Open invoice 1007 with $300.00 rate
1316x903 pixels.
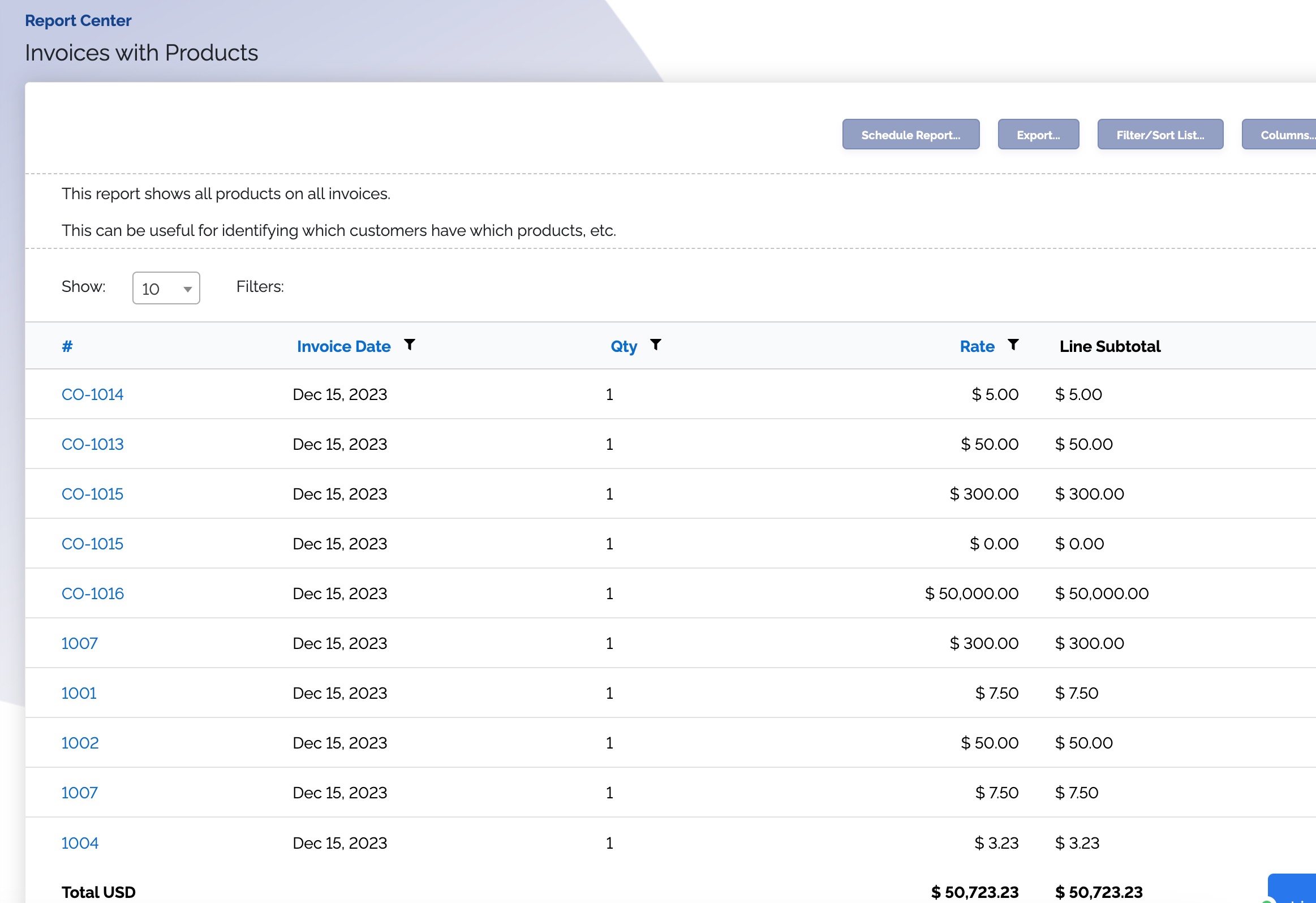tap(79, 644)
